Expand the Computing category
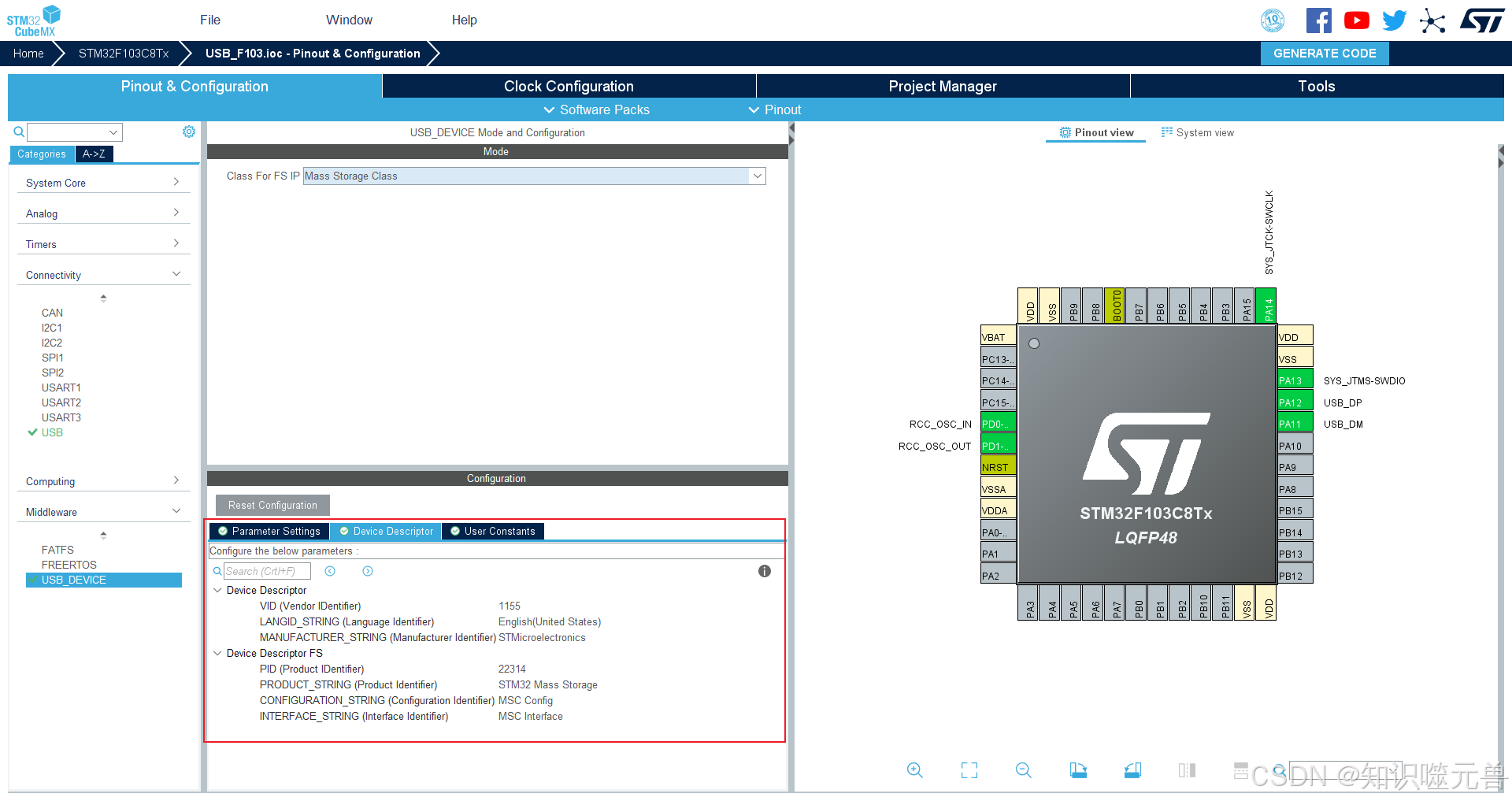 (104, 481)
